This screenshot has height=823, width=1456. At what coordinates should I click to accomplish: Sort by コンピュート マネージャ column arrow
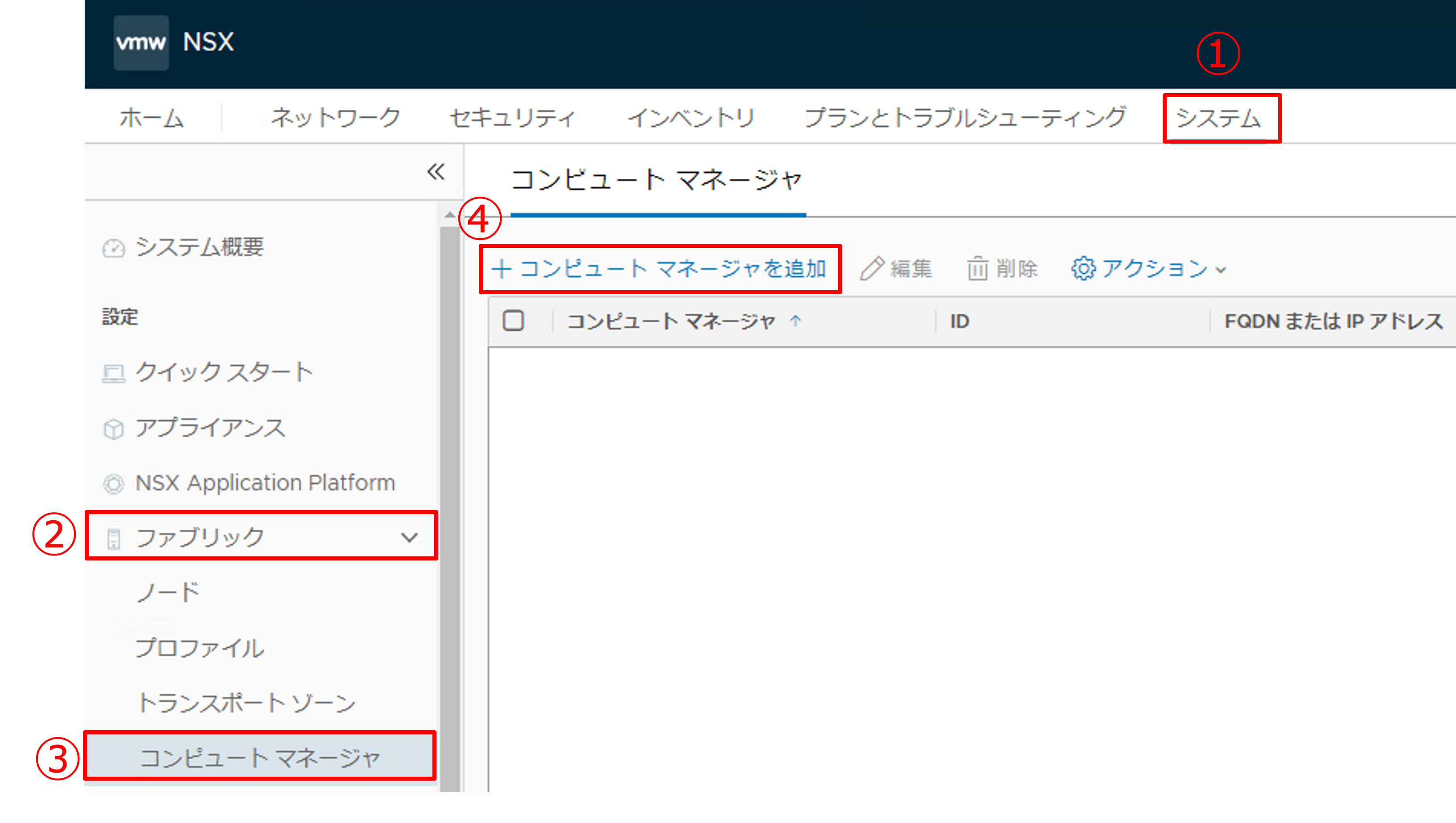click(x=795, y=321)
